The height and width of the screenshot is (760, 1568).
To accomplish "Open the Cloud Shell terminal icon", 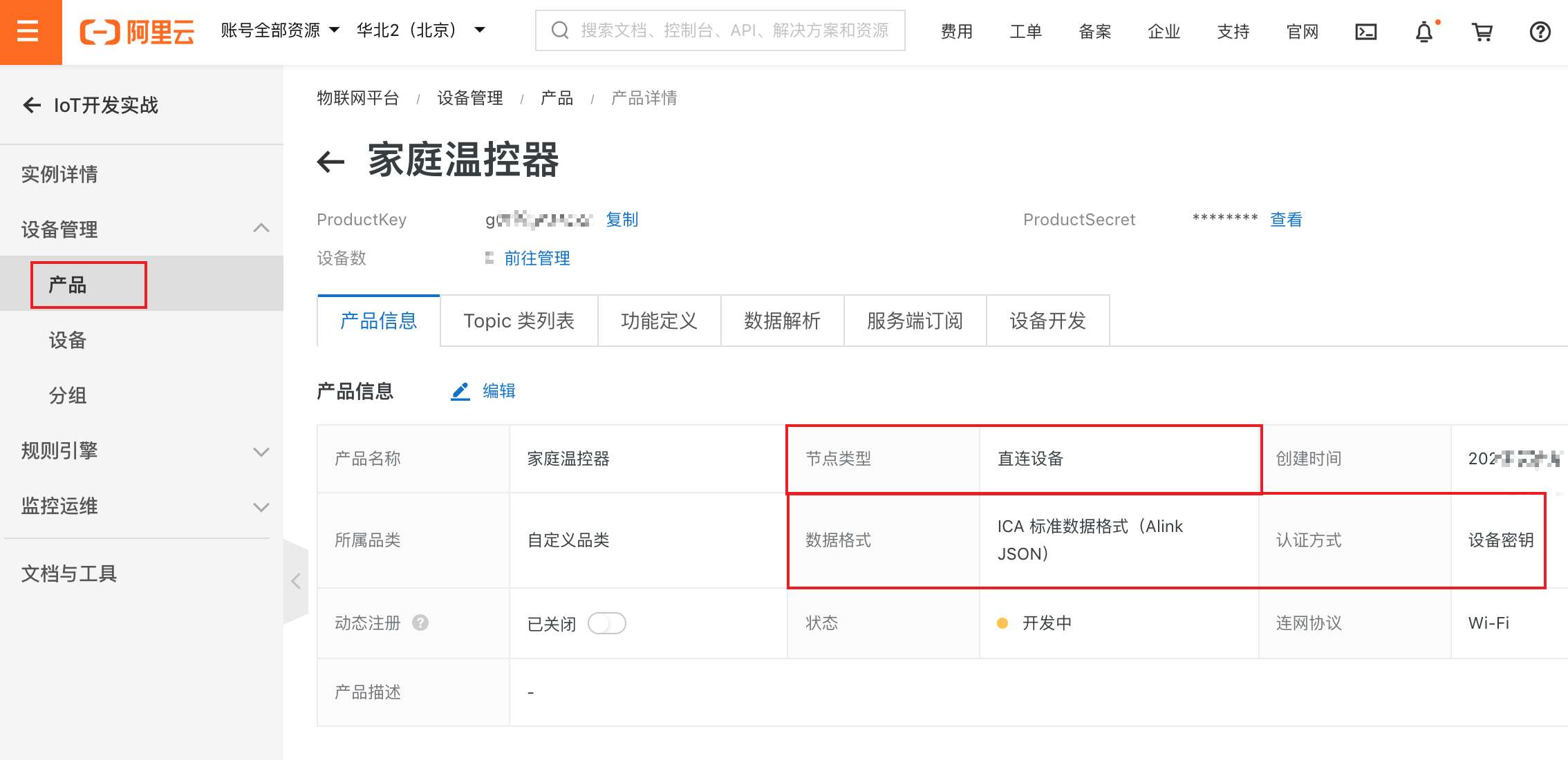I will 1365,32.
